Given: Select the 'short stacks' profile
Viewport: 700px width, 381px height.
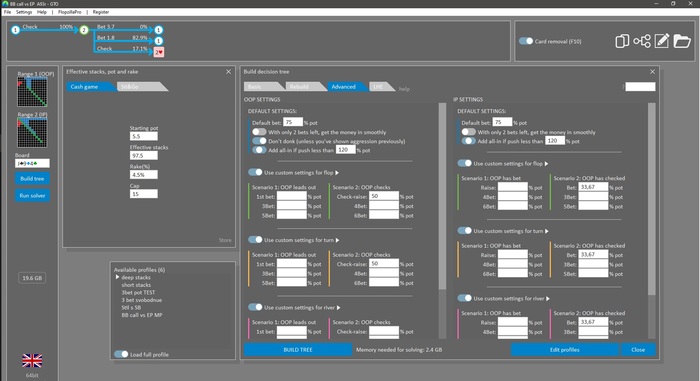Looking at the screenshot, I should (x=136, y=285).
